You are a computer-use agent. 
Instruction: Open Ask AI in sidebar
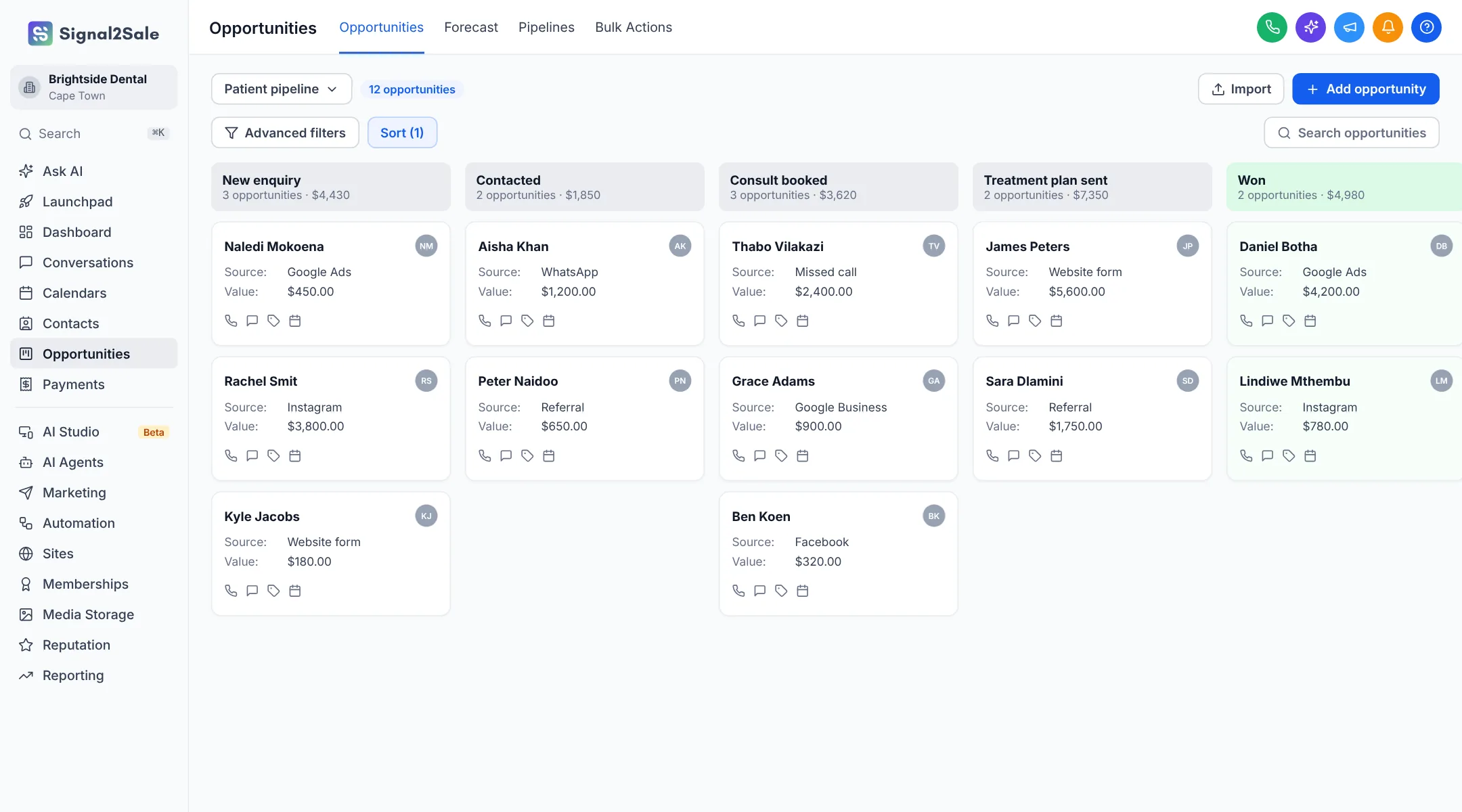point(94,171)
